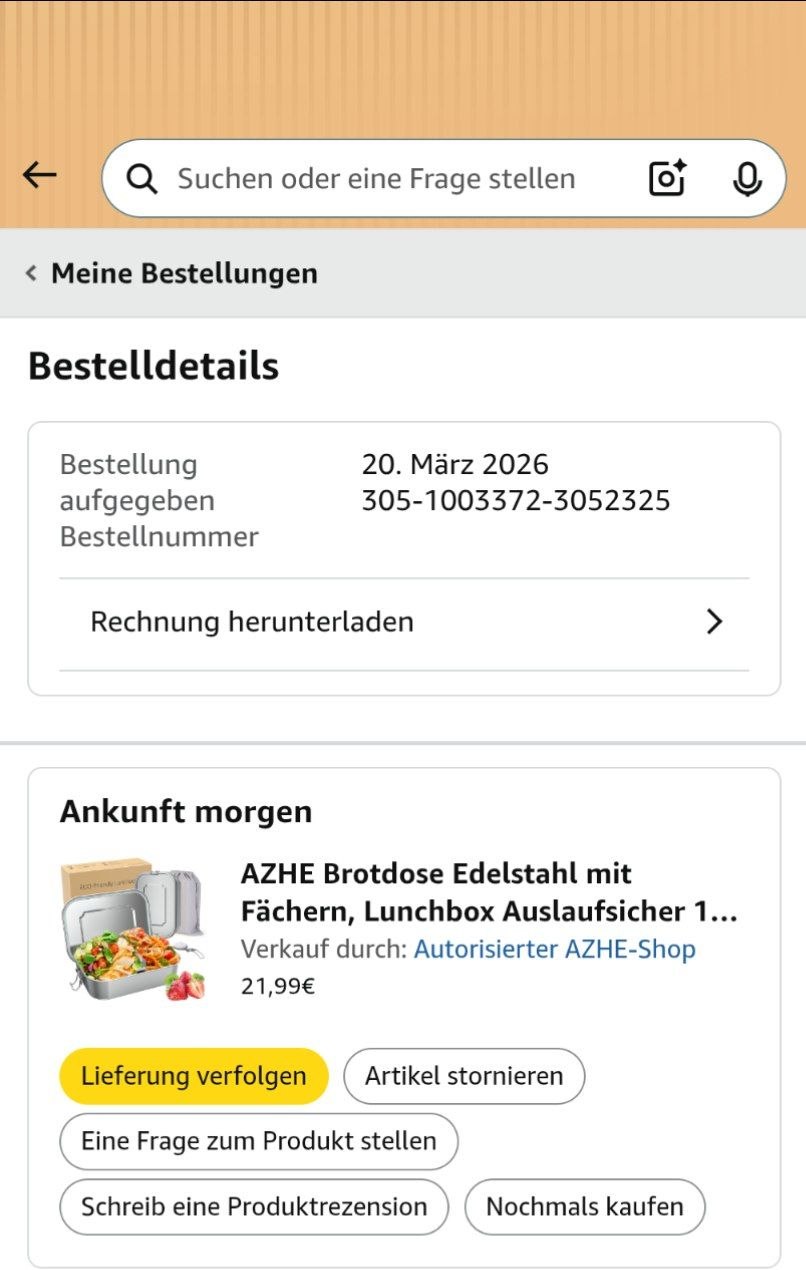Image resolution: width=806 pixels, height=1270 pixels.
Task: Go back to Meine Bestellungen
Action: click(x=184, y=273)
